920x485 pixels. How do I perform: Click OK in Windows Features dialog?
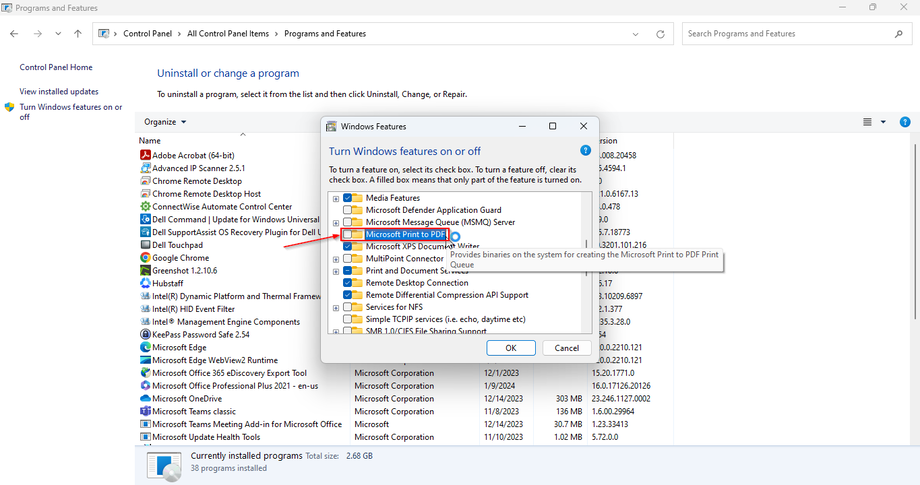click(x=511, y=348)
